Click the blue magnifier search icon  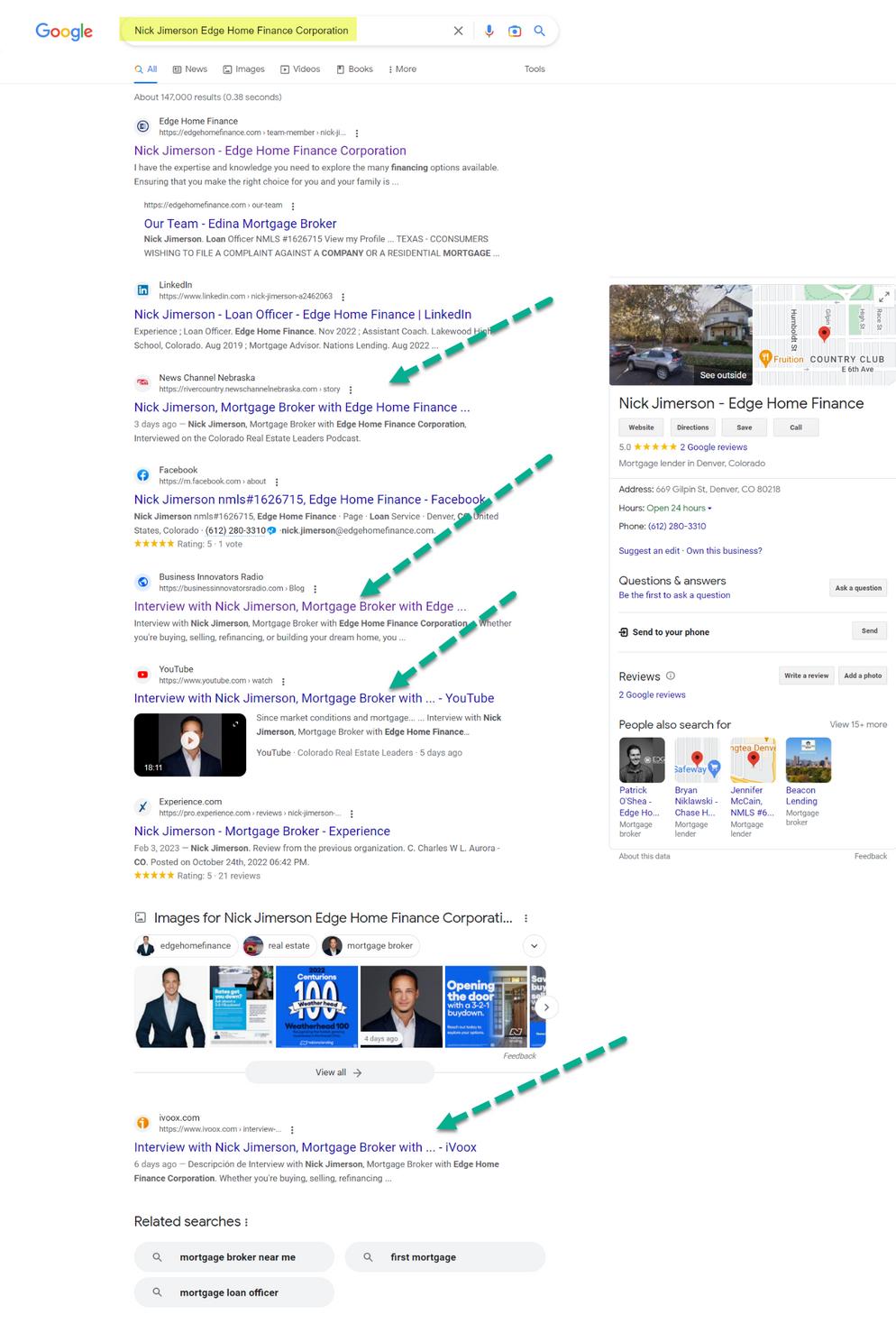[x=539, y=31]
